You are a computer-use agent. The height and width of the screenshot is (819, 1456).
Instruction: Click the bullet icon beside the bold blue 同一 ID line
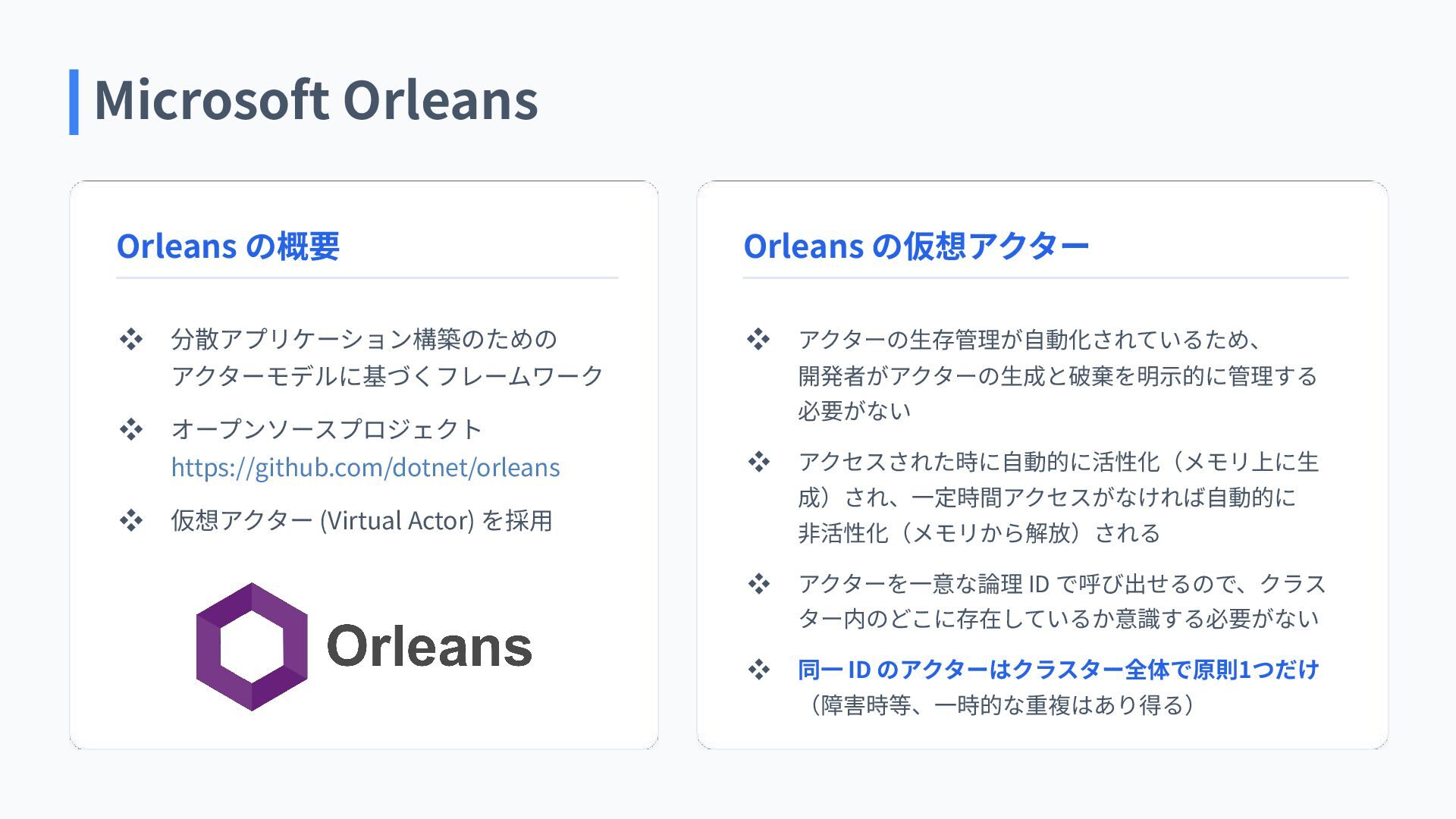tap(758, 670)
